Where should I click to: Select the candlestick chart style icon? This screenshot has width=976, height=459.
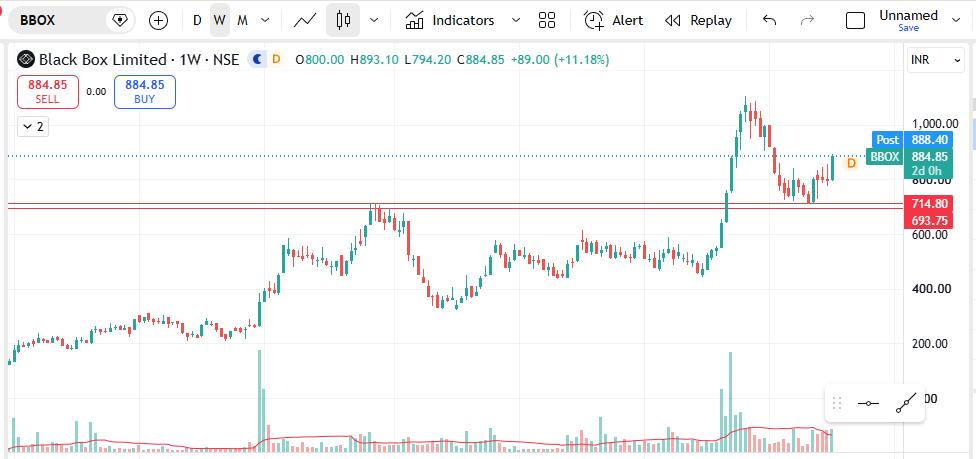pyautogui.click(x=343, y=21)
